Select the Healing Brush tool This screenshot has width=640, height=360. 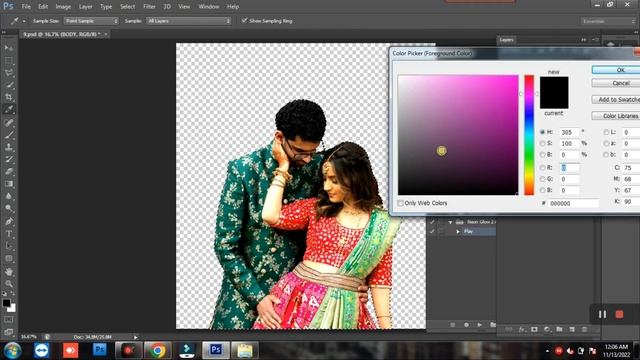9,122
